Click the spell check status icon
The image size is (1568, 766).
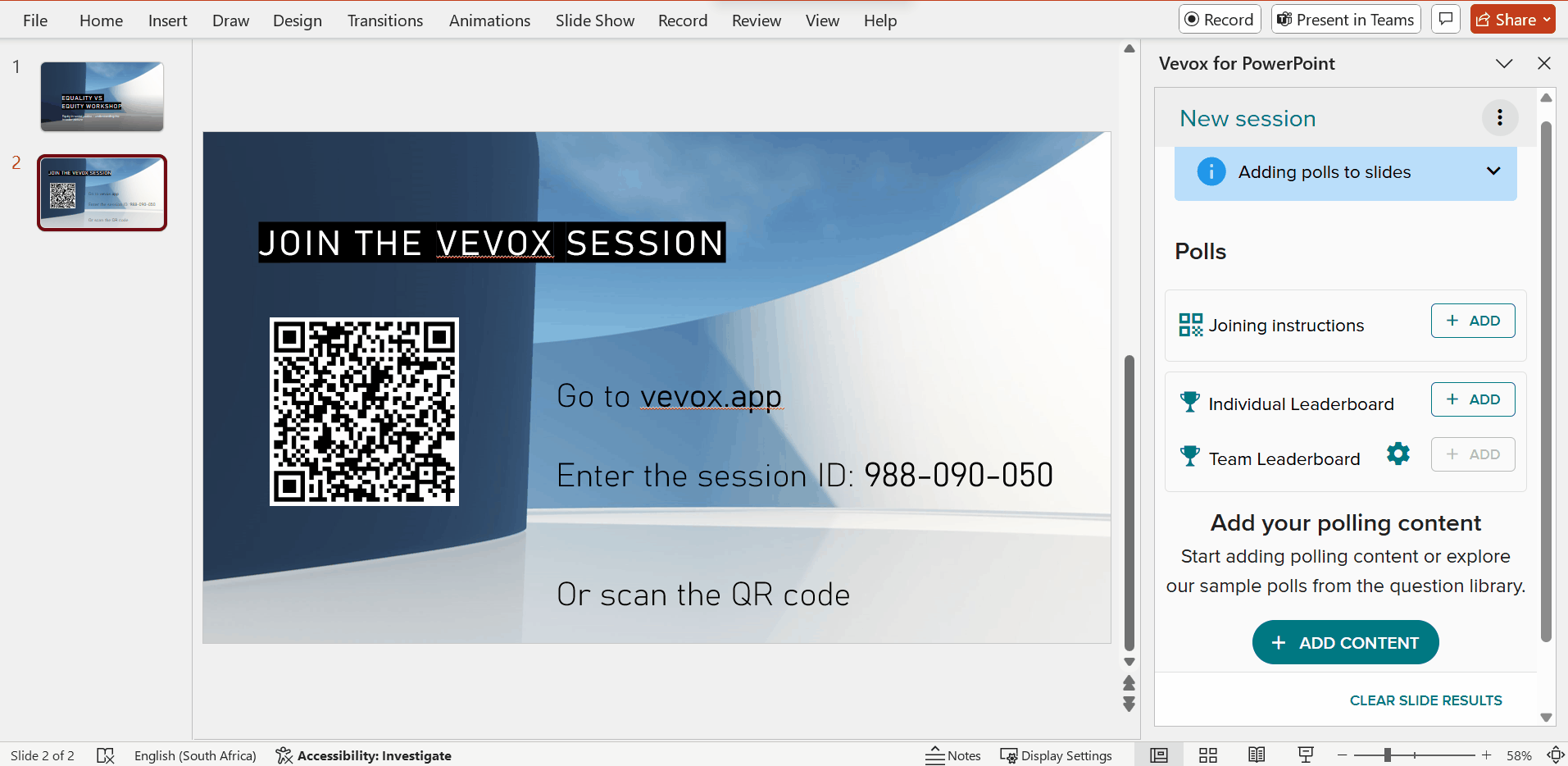(x=106, y=755)
